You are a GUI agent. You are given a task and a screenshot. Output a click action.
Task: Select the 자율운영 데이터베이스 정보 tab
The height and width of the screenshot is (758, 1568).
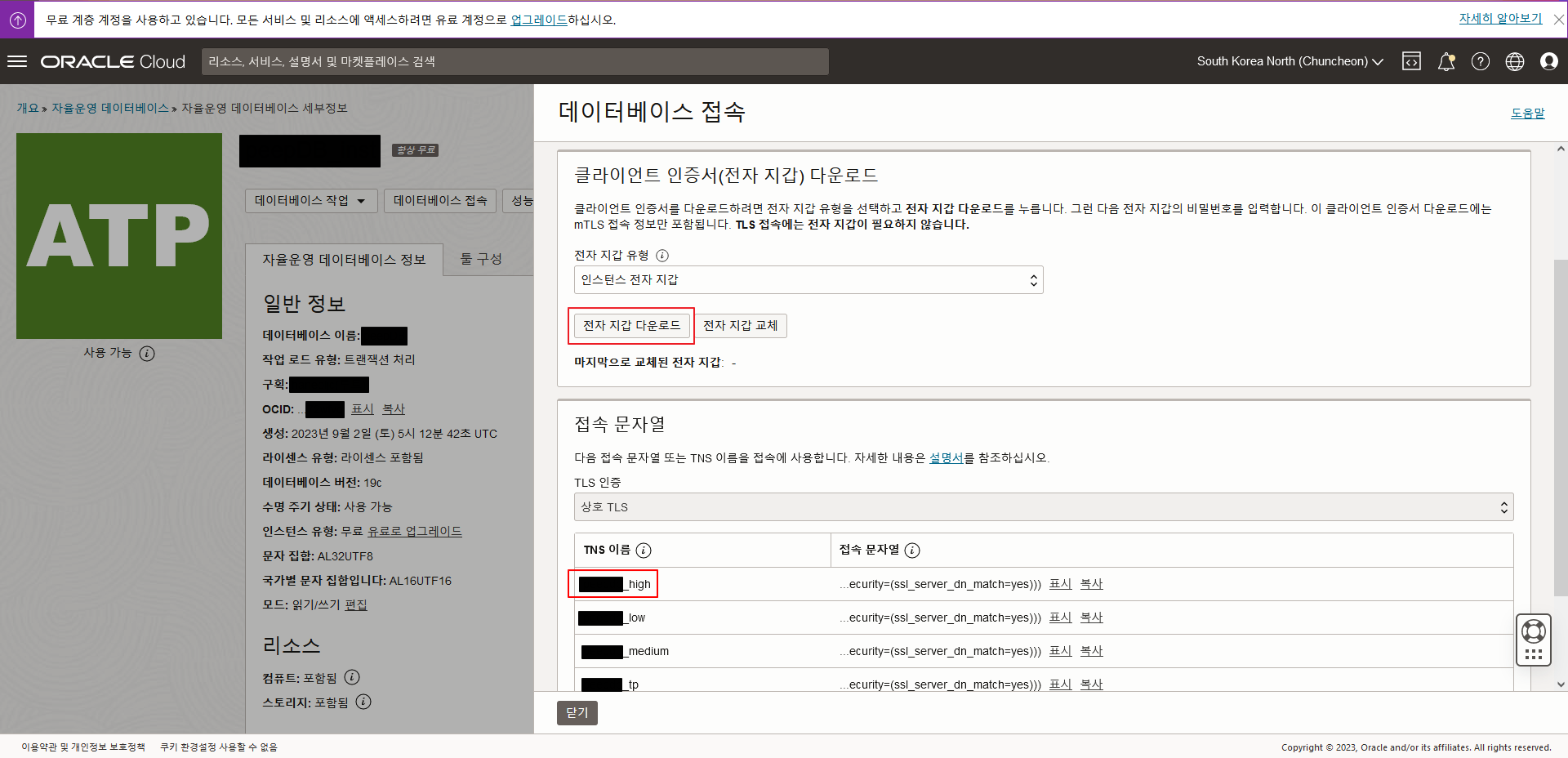tap(344, 260)
